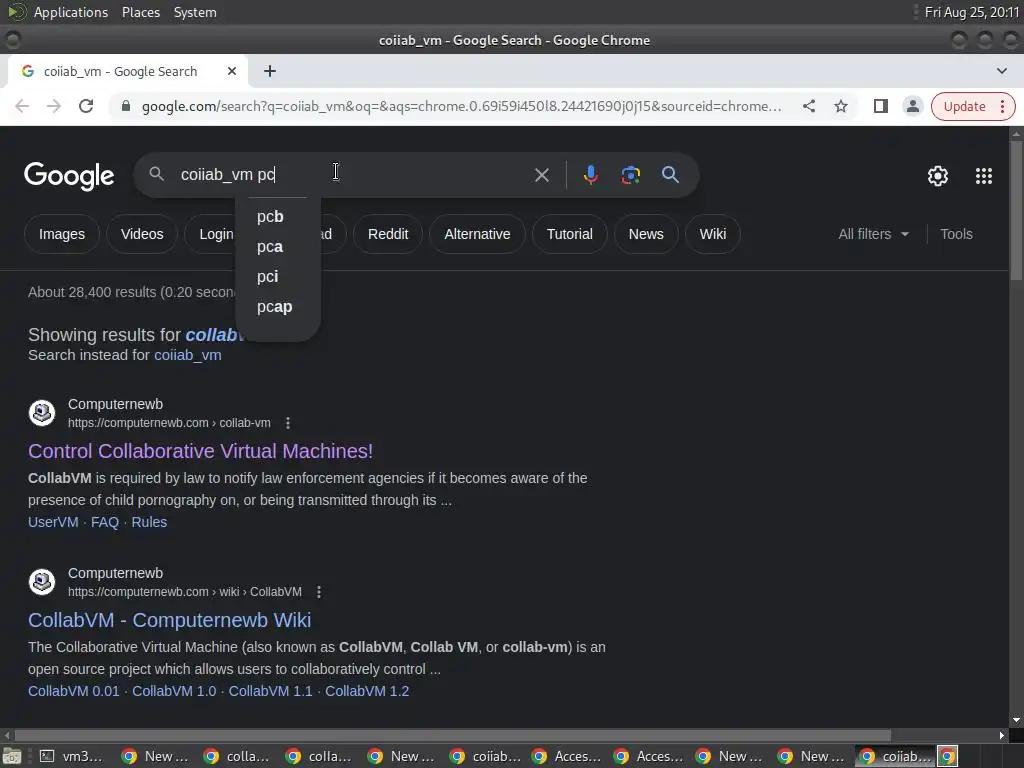Open search Tools options
The image size is (1024, 768).
pyautogui.click(x=956, y=234)
